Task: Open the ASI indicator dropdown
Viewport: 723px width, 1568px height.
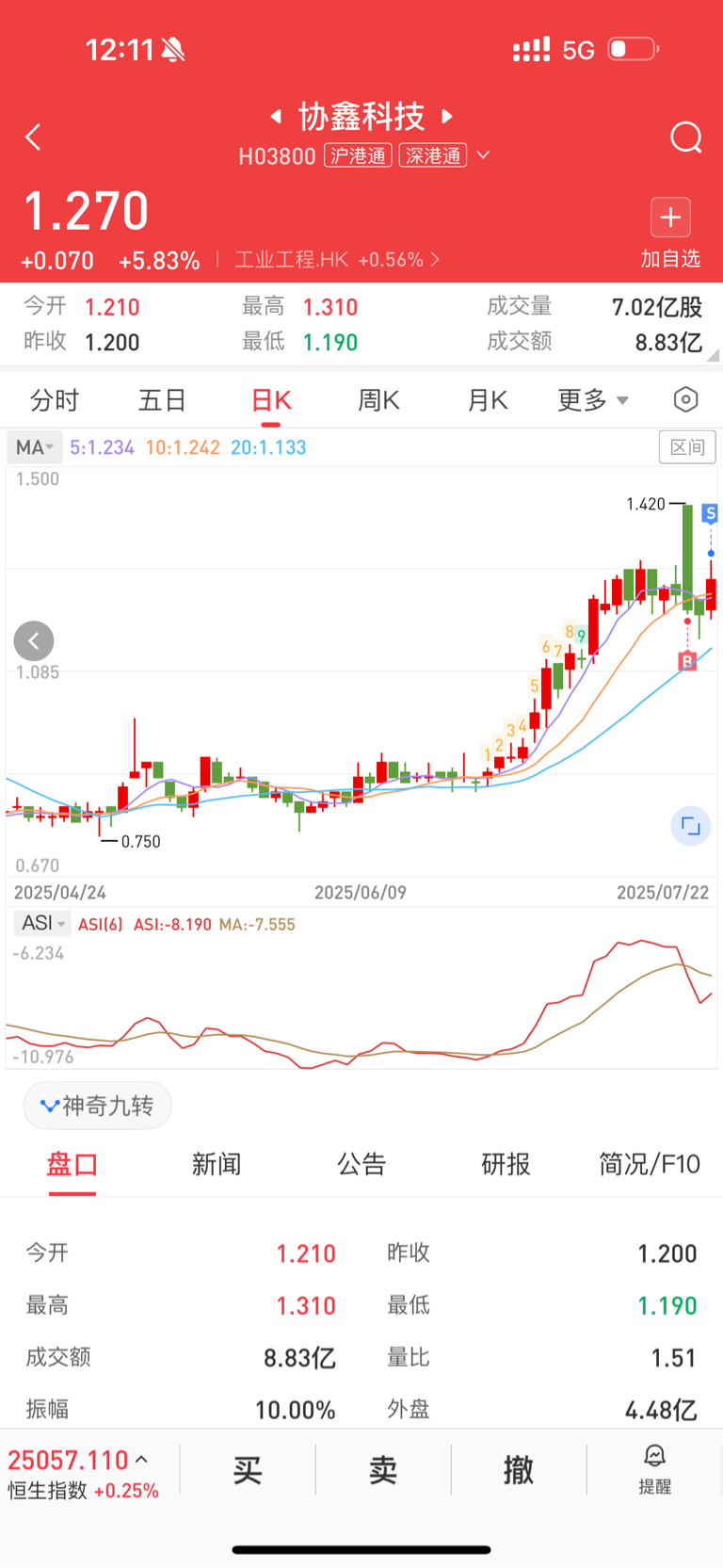Action: coord(42,924)
